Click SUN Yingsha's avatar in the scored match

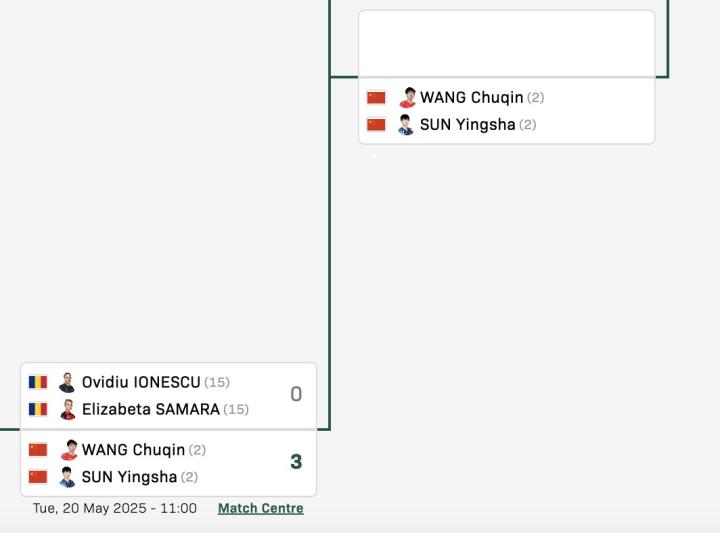click(x=67, y=477)
